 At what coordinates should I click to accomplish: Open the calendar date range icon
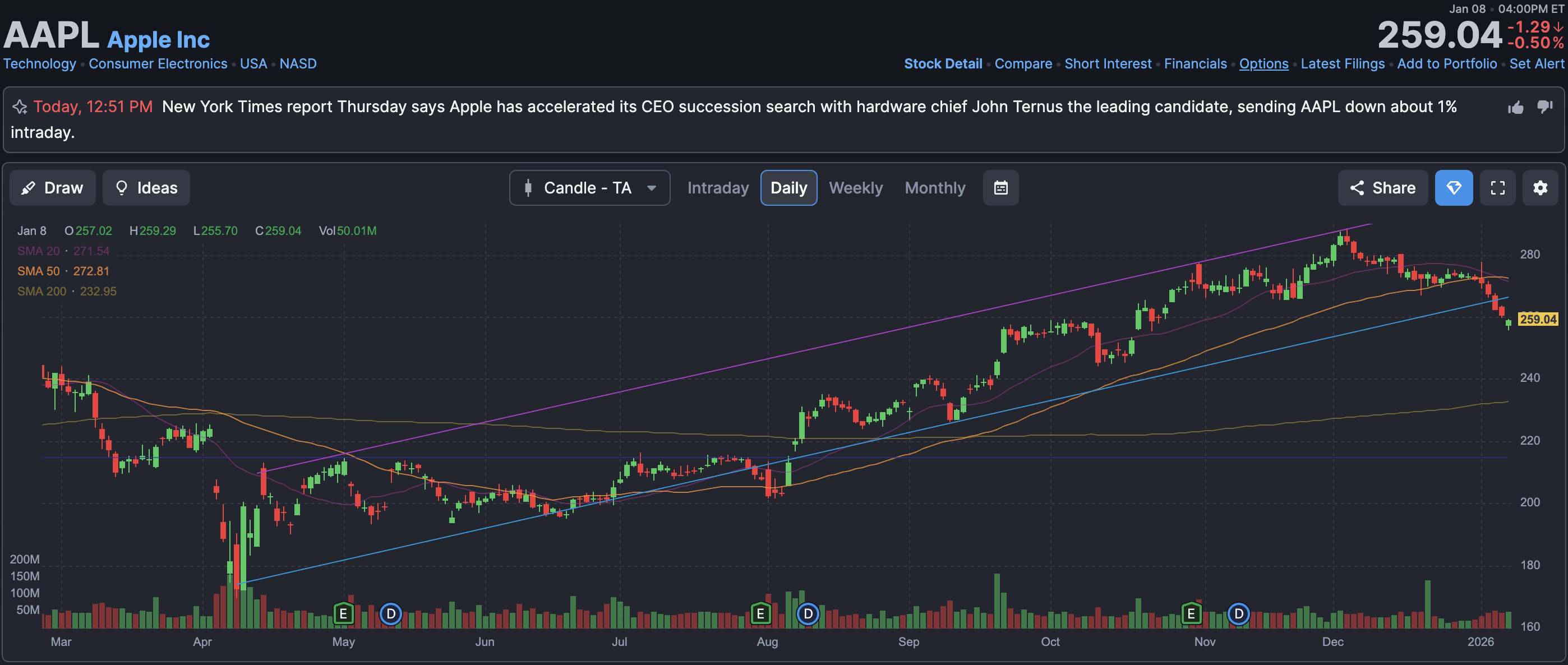[1000, 188]
